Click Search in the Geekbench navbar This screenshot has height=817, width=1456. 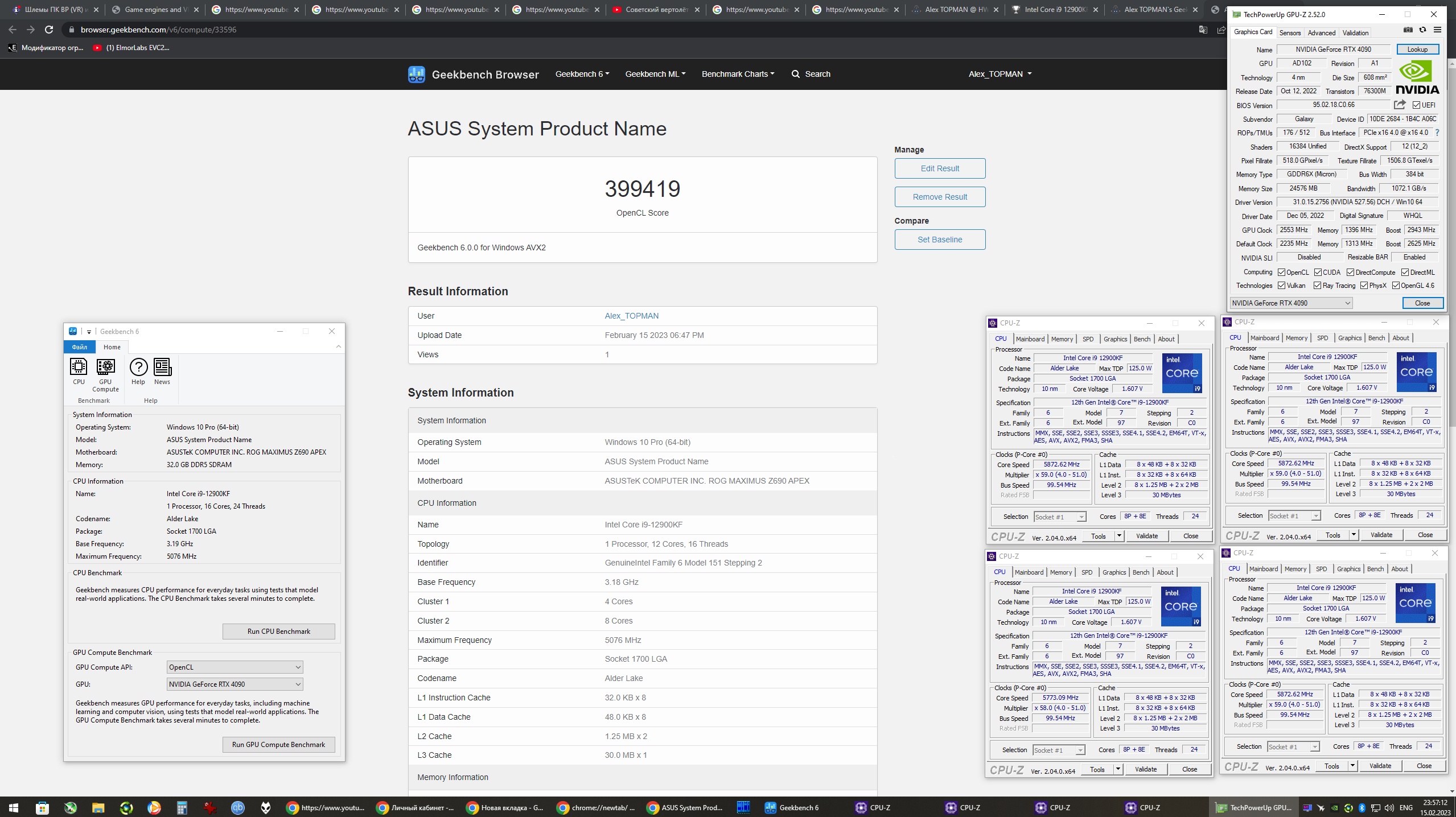[x=811, y=74]
